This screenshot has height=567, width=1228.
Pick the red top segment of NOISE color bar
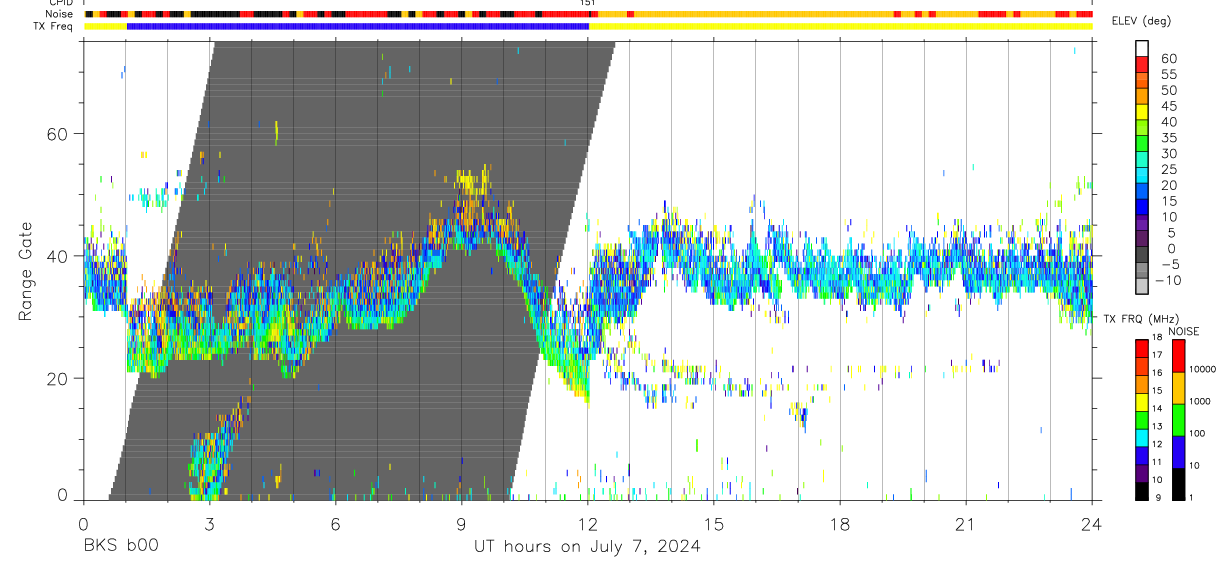pos(1179,356)
